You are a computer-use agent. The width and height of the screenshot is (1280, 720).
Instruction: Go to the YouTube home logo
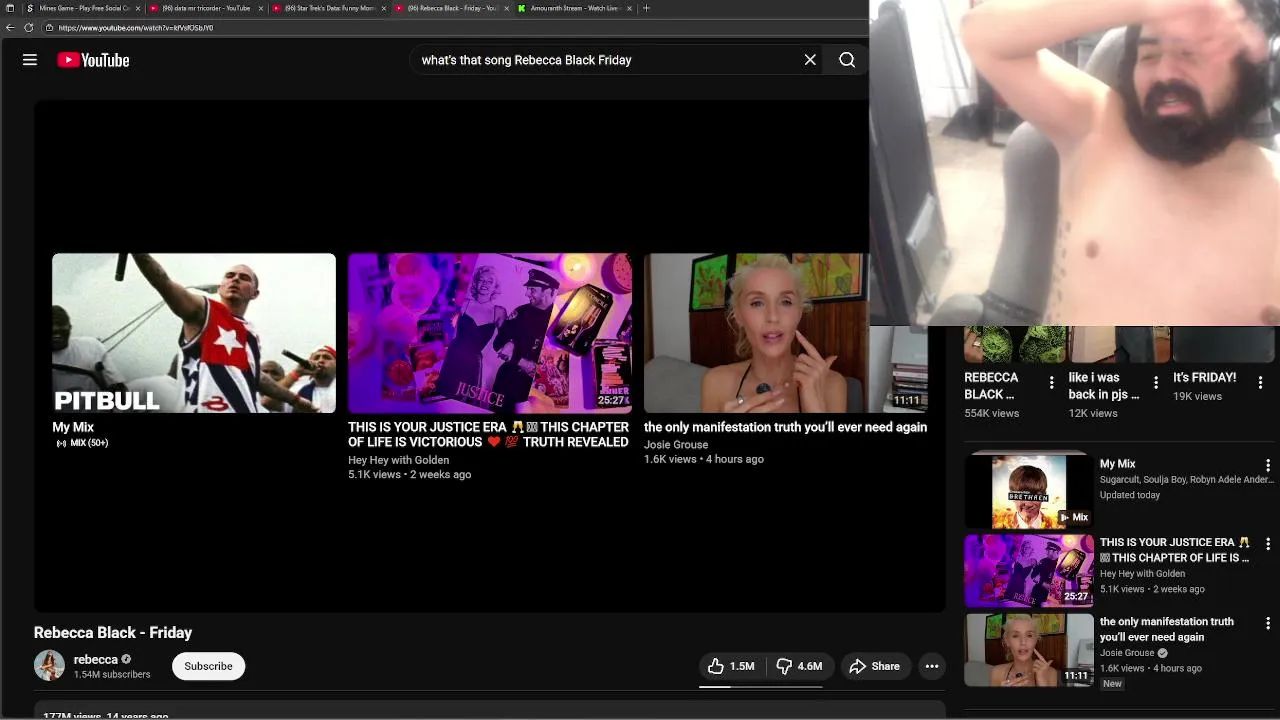coord(93,60)
